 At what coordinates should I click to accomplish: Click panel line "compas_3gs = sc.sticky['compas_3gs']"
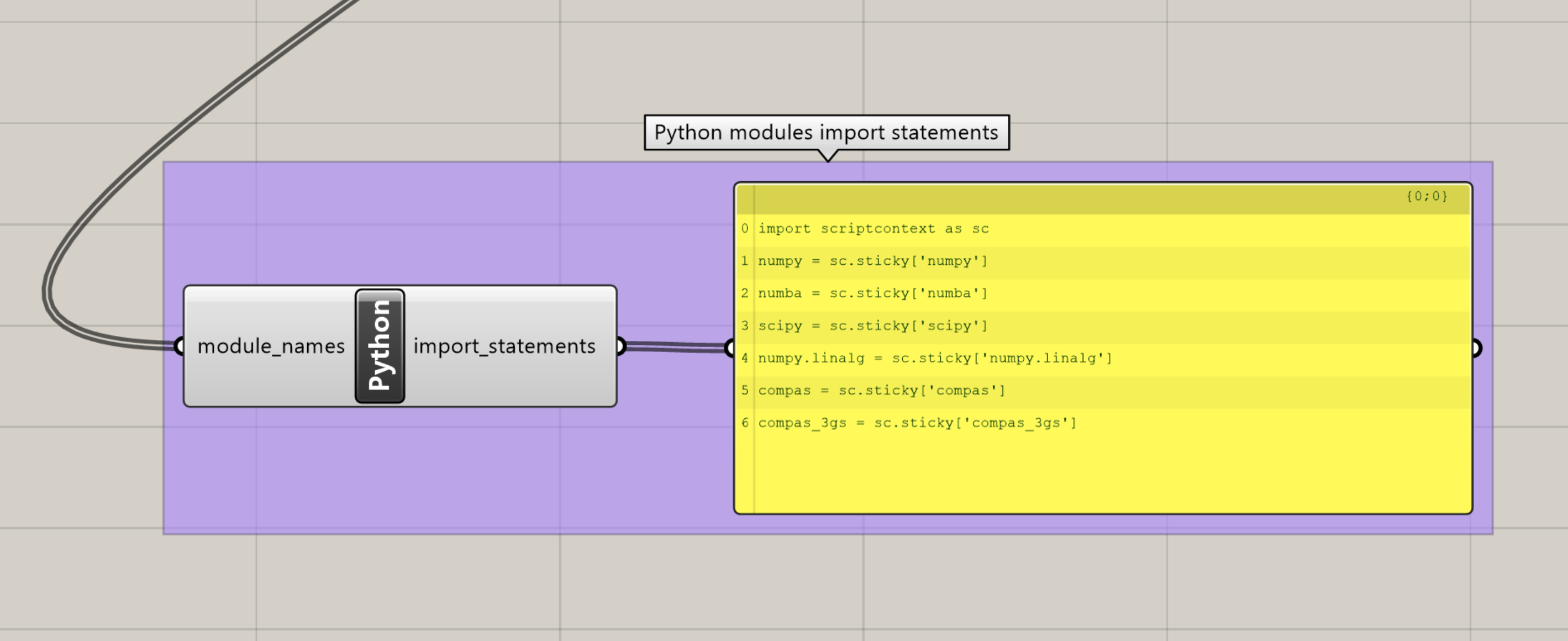1103,423
